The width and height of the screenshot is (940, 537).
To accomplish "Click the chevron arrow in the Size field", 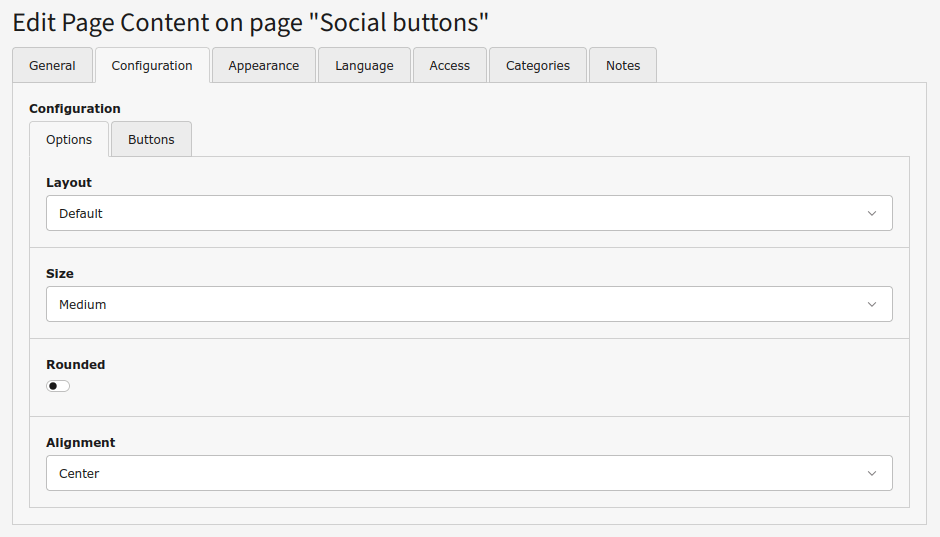I will coord(871,304).
